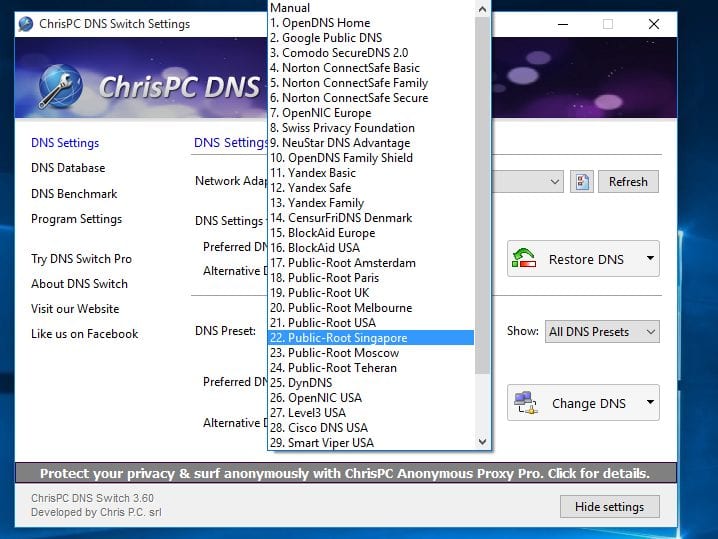Click the preset list scroll up arrow
Image resolution: width=718 pixels, height=539 pixels.
click(482, 9)
